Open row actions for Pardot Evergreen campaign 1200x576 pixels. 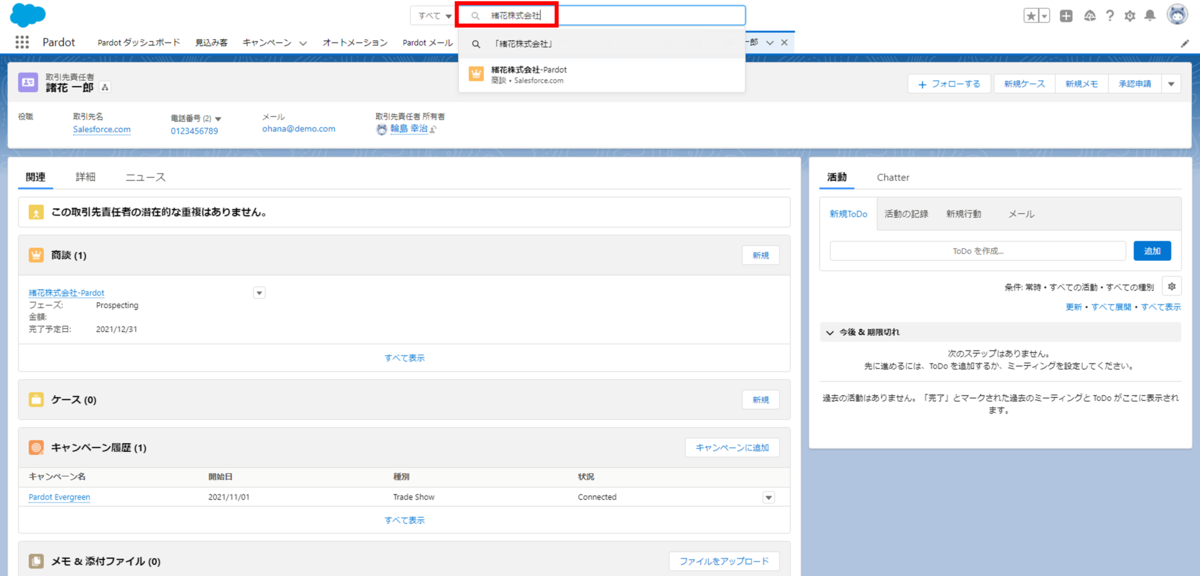tap(768, 497)
